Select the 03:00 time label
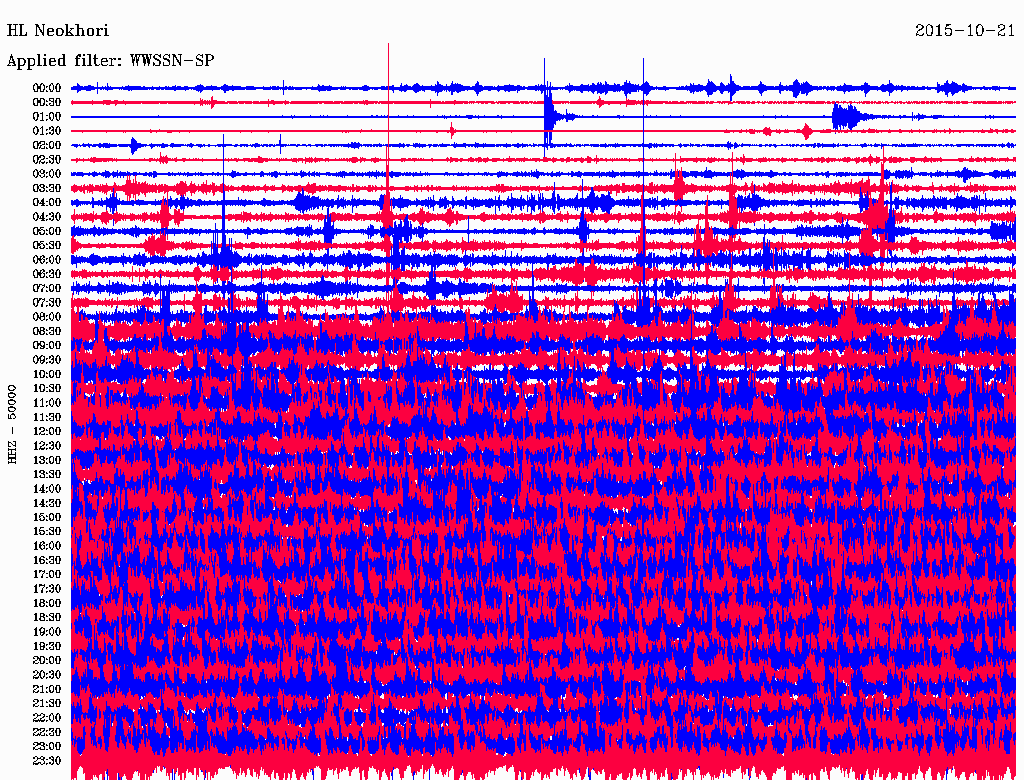1024x780 pixels. point(47,174)
